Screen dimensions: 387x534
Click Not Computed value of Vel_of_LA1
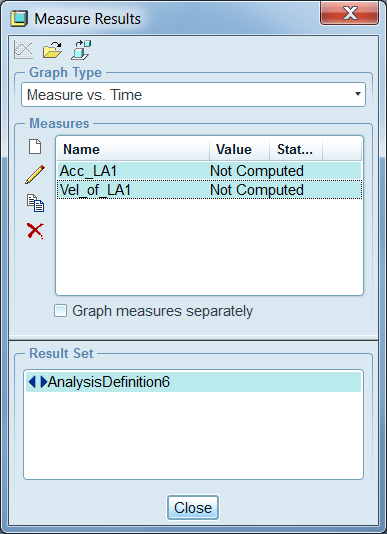click(257, 190)
